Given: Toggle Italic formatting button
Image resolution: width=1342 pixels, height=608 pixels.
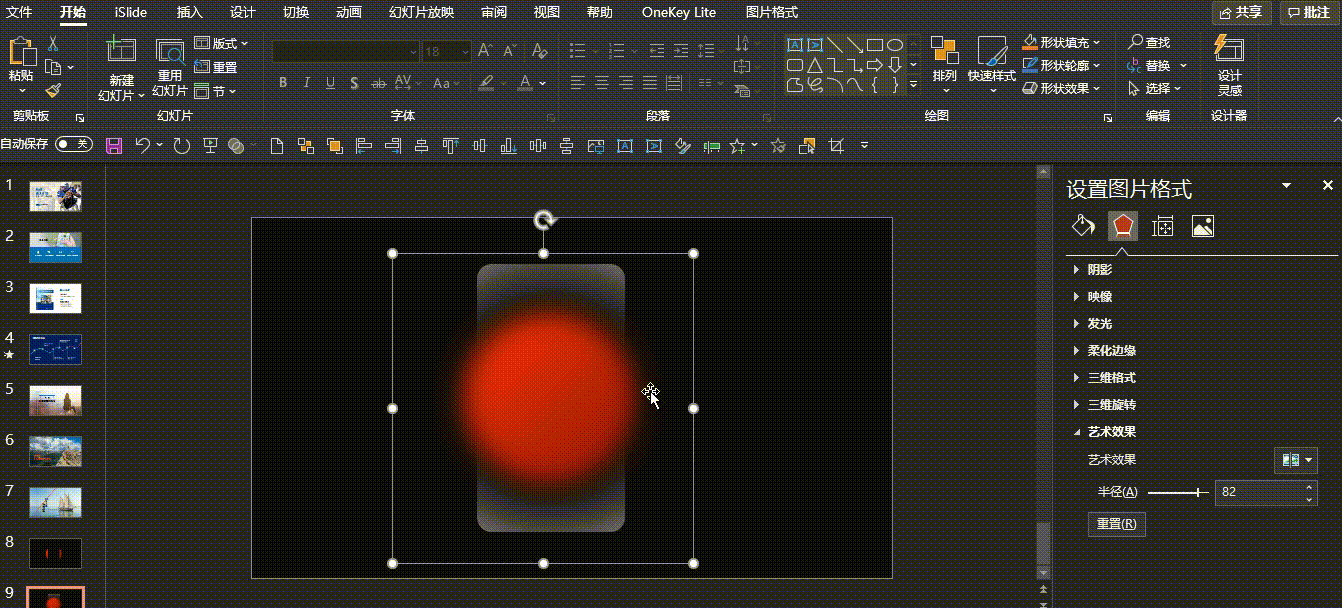Looking at the screenshot, I should point(306,83).
